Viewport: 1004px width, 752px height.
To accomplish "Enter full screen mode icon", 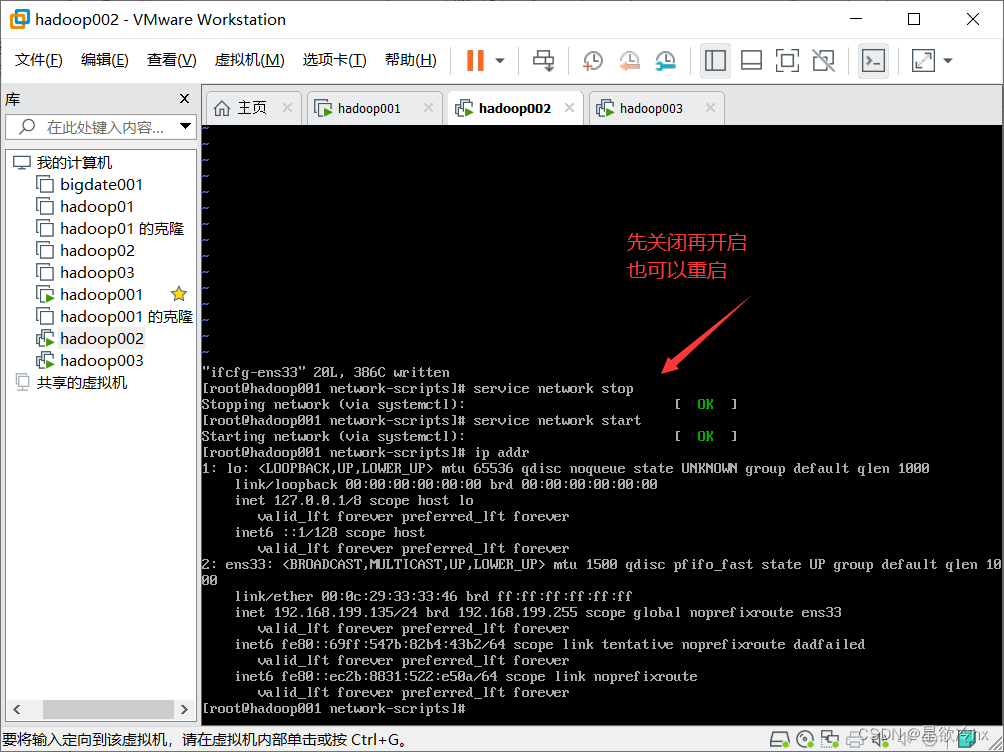I will click(787, 61).
